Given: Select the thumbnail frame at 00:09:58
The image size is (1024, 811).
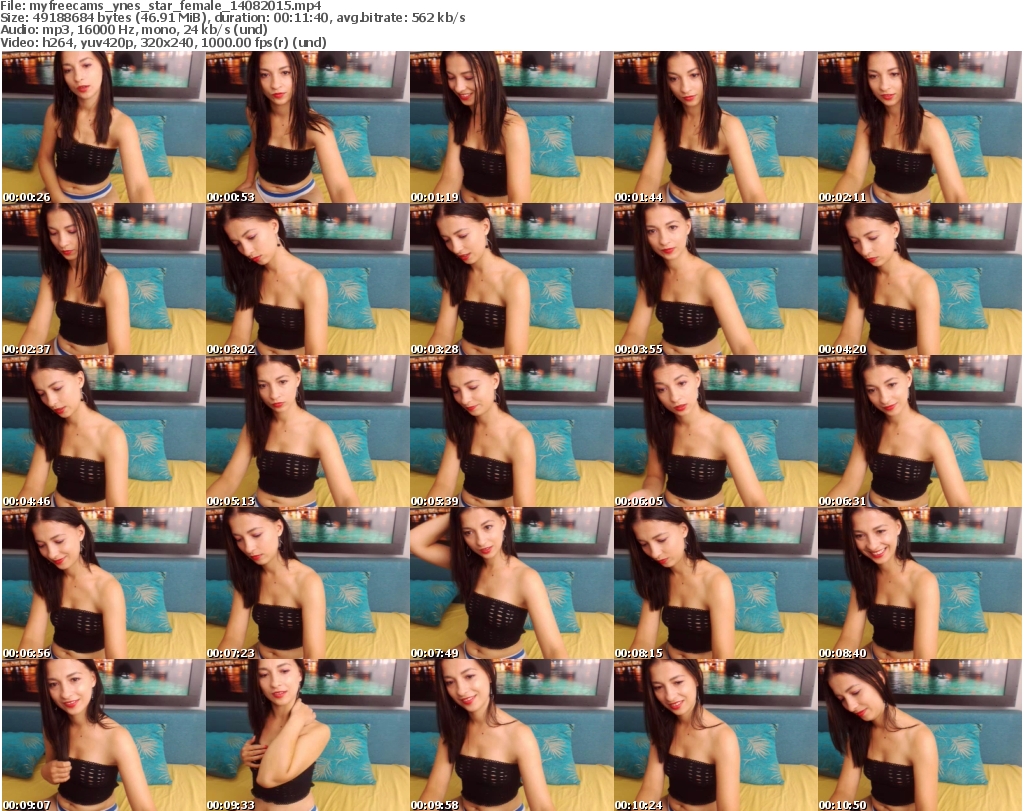Looking at the screenshot, I should (x=511, y=735).
